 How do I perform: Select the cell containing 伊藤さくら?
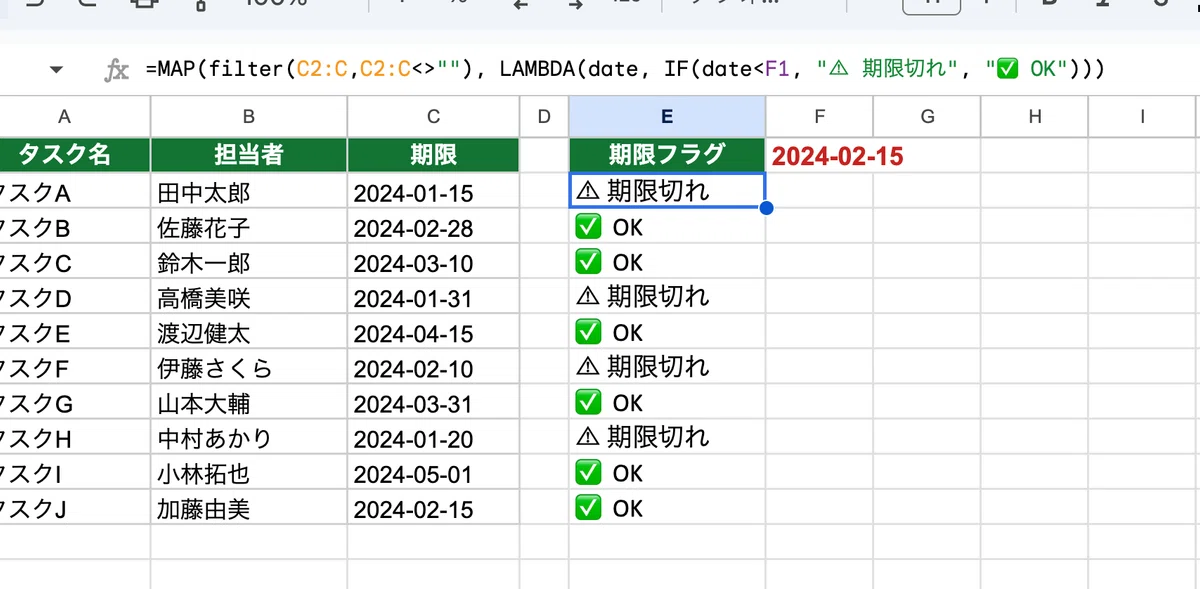pyautogui.click(x=249, y=367)
